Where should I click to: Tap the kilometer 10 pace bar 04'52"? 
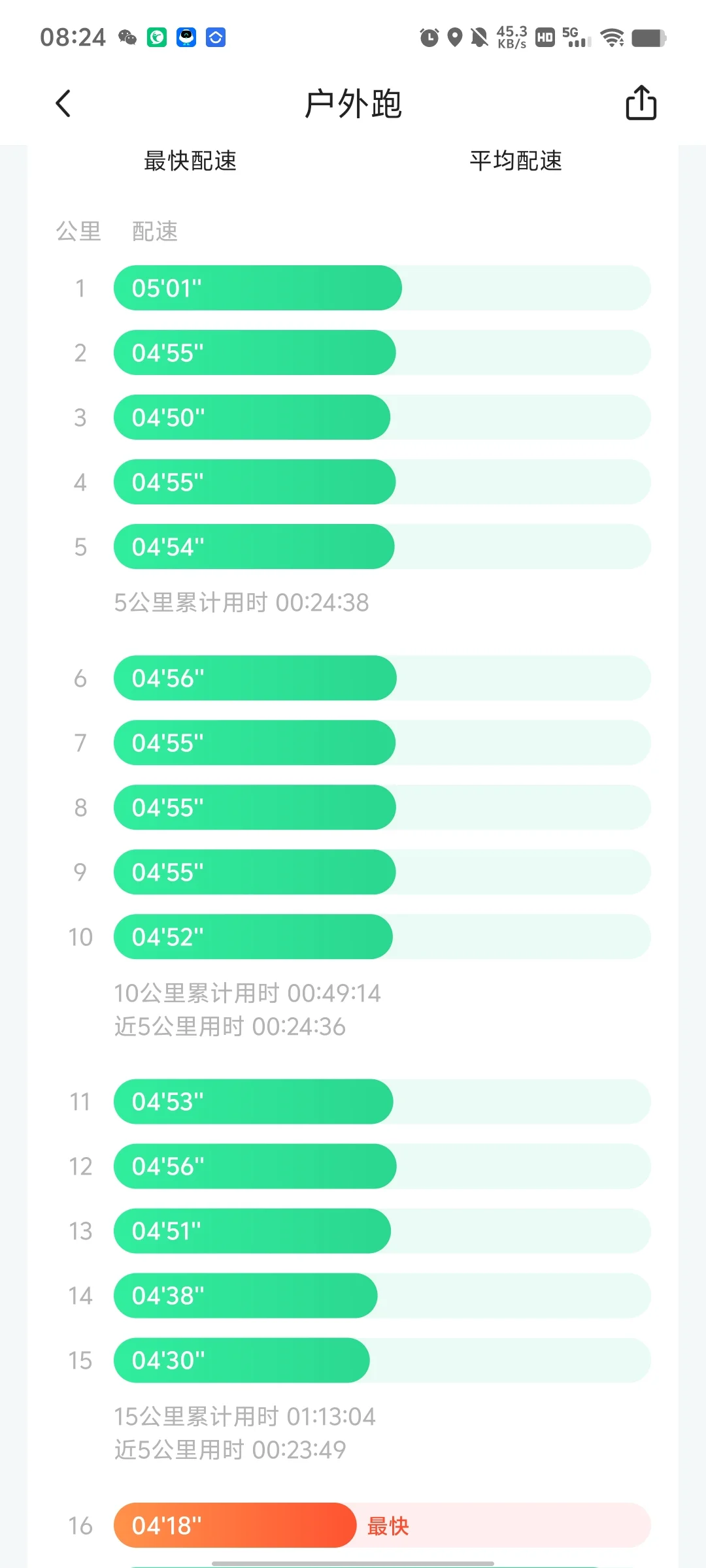point(253,936)
